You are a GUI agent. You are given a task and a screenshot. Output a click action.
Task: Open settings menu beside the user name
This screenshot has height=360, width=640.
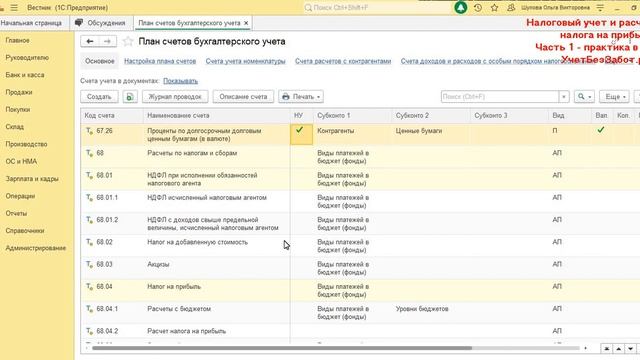pyautogui.click(x=600, y=8)
